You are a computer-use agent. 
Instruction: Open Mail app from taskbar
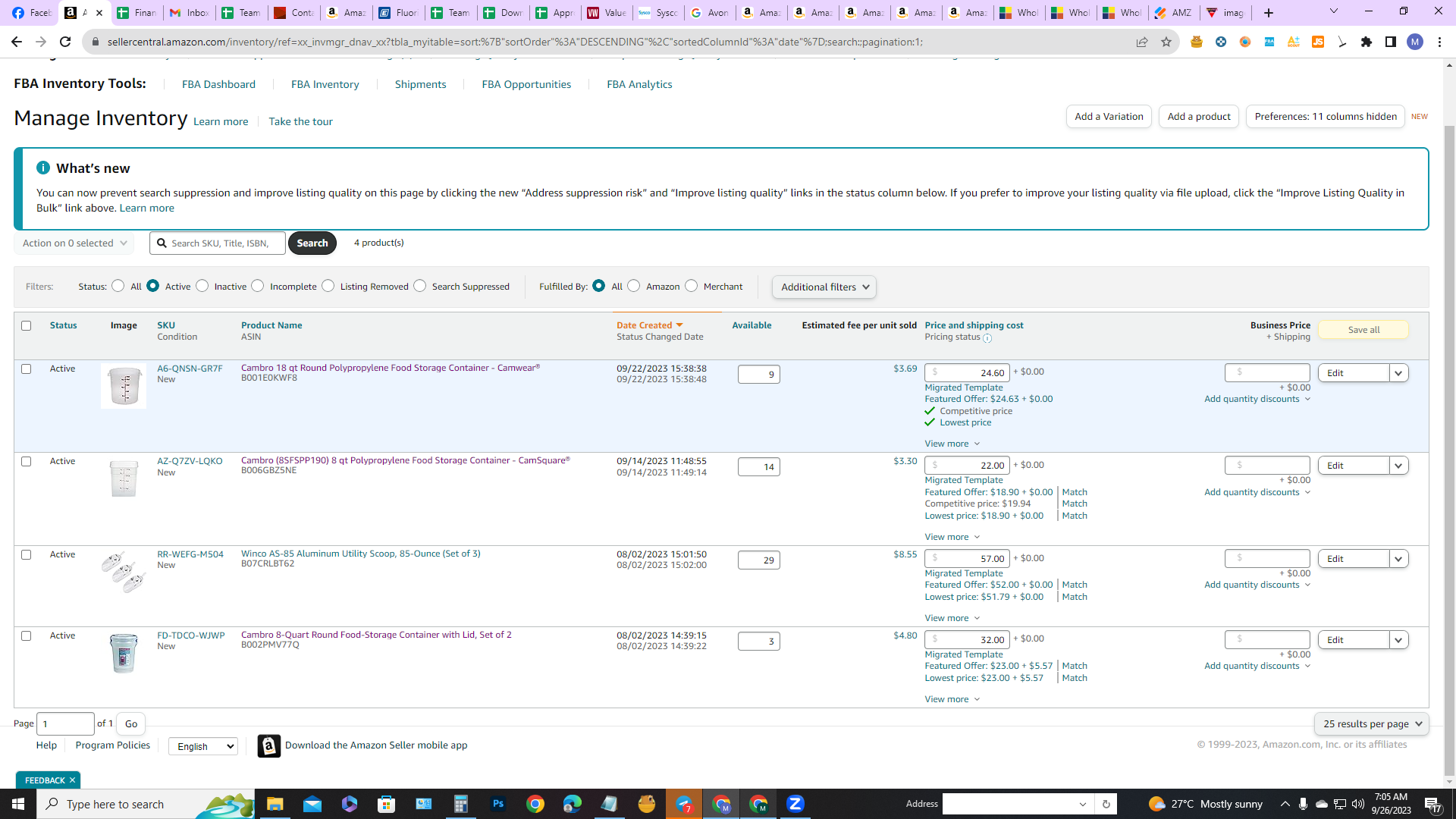tap(312, 804)
